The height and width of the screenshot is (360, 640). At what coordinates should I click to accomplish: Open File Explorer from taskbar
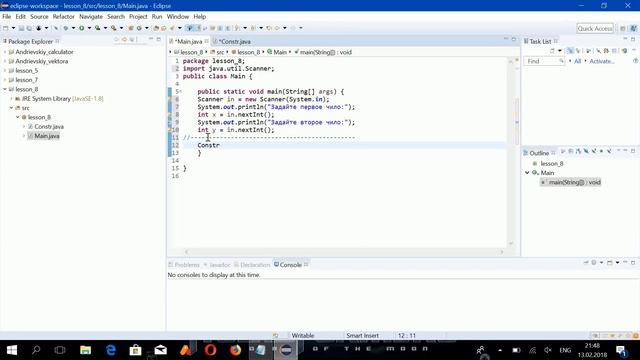click(85, 350)
